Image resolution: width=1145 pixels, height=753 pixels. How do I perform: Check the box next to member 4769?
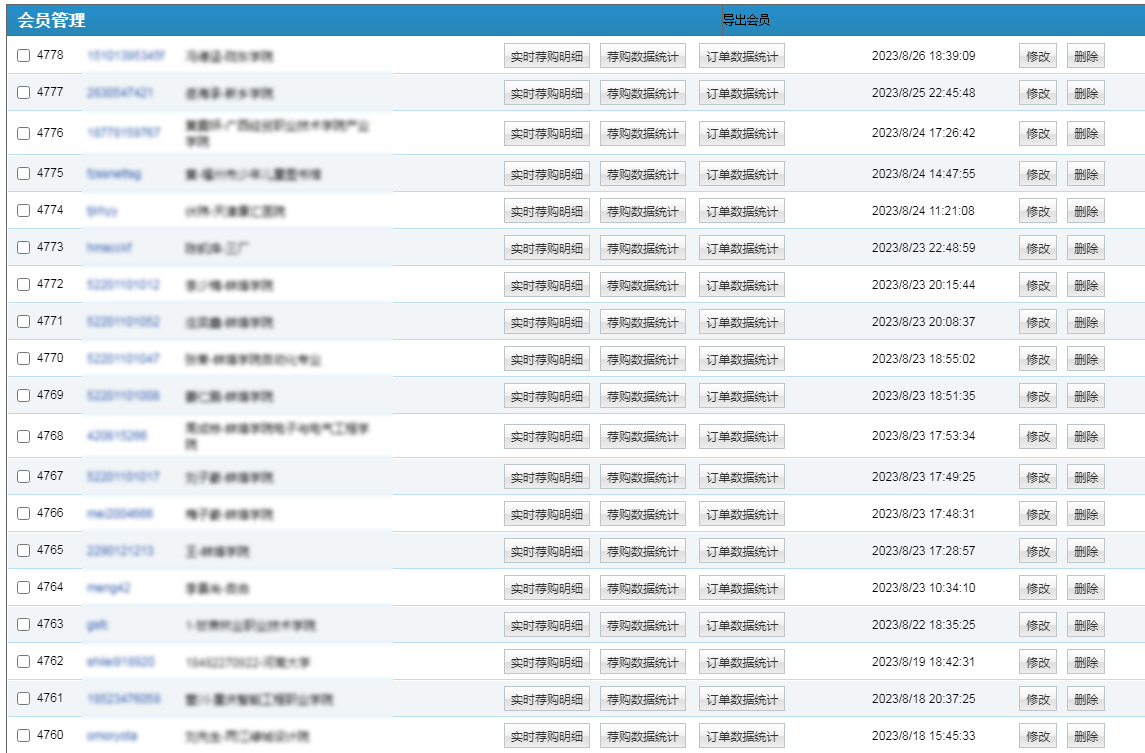[24, 396]
